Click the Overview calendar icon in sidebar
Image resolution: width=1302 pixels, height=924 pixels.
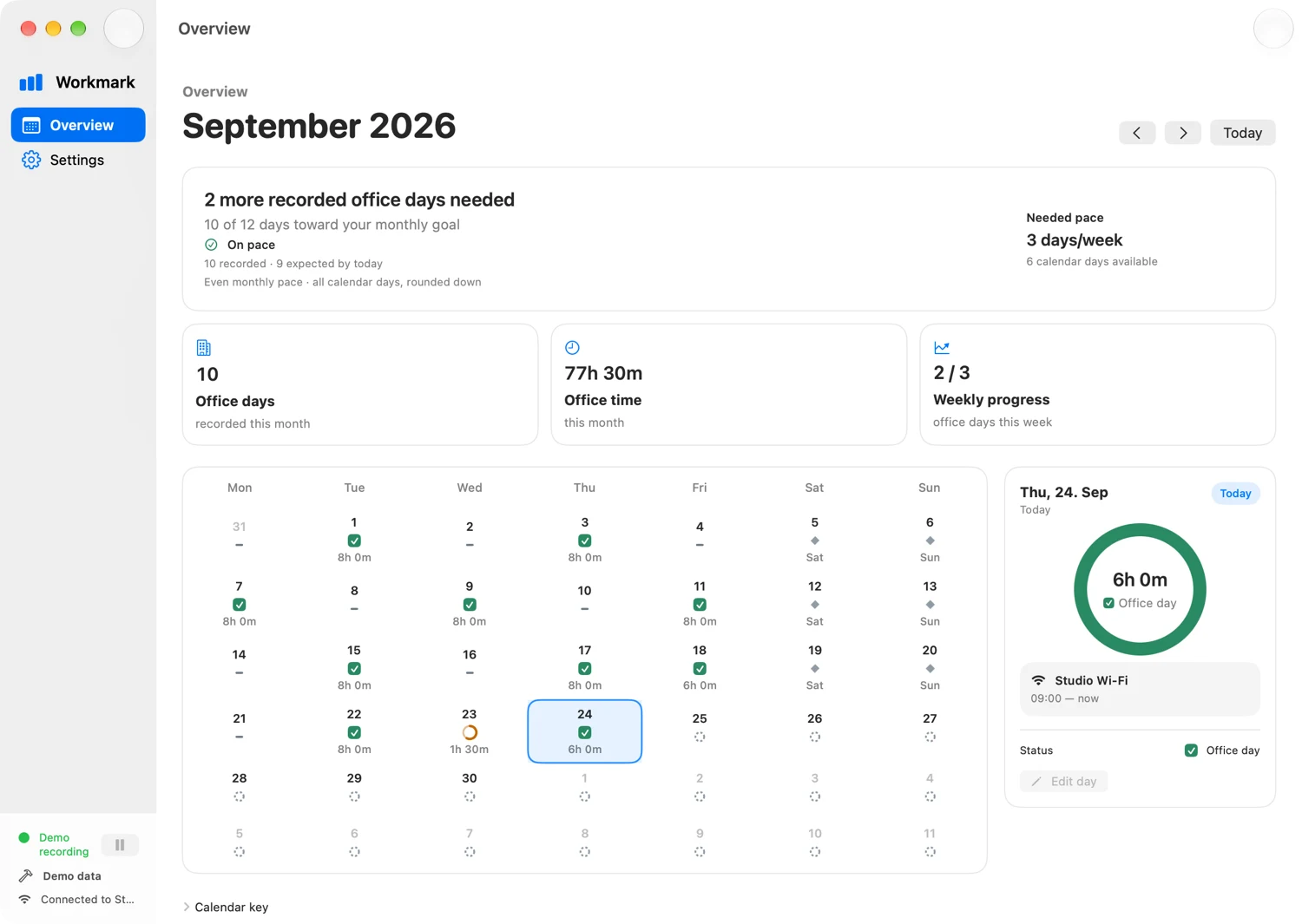(31, 125)
